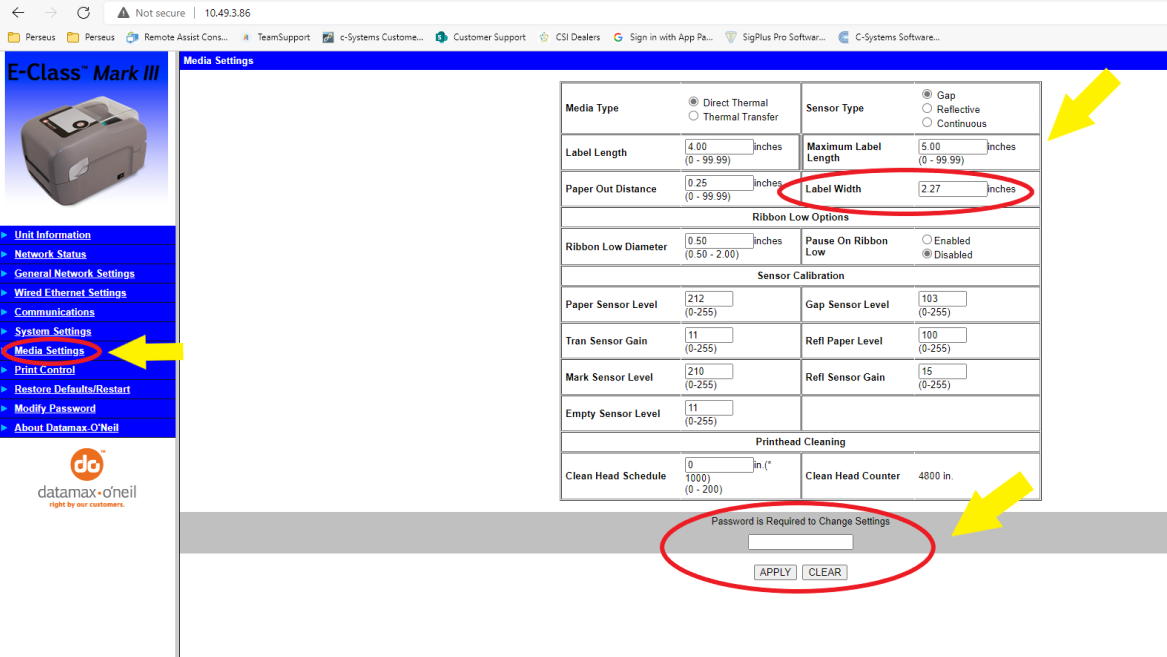Reload the page with browser refresh icon
The image size is (1167, 657).
pyautogui.click(x=83, y=13)
